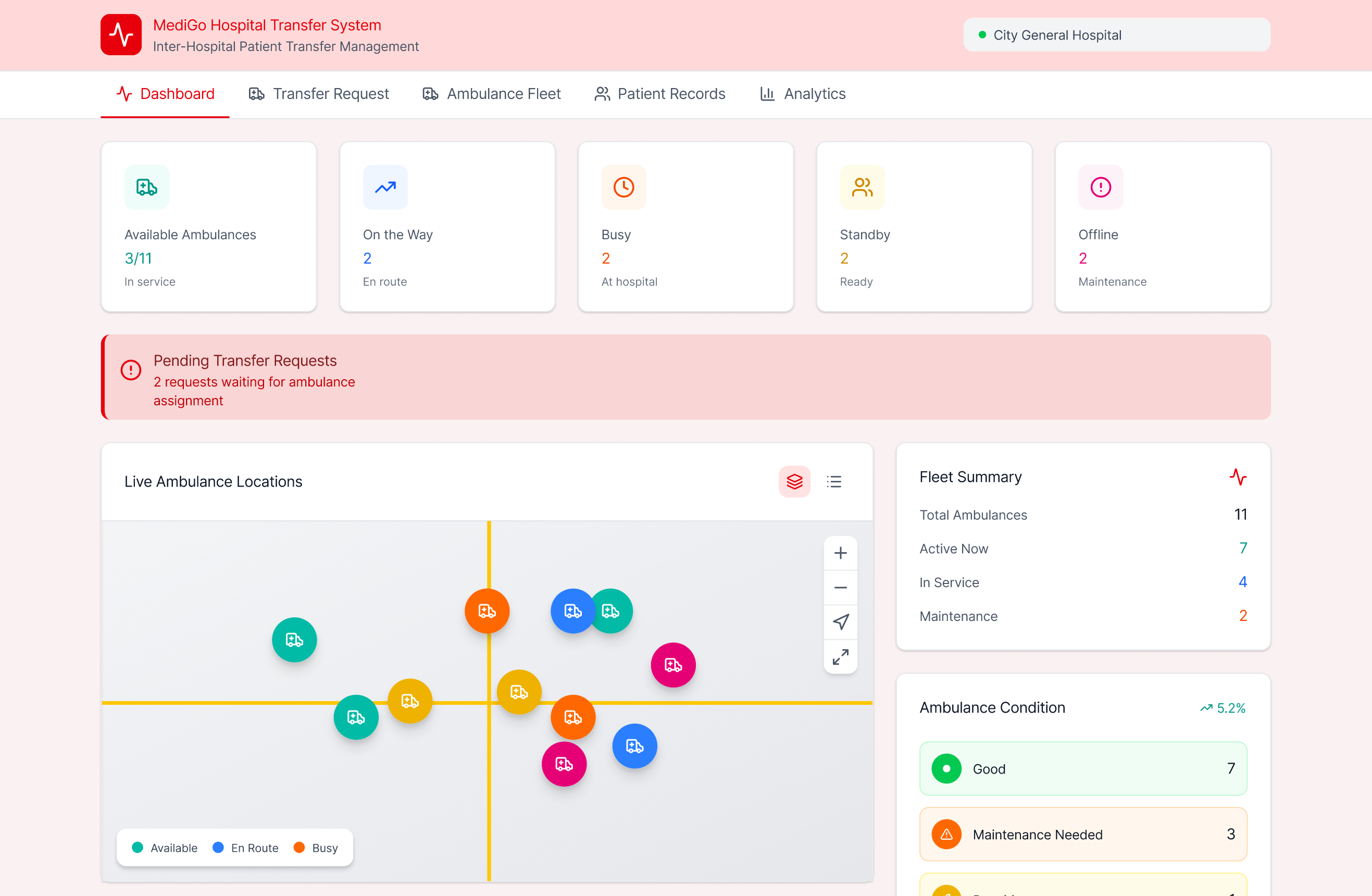Zoom in on the ambulance map
Viewport: 1372px width, 896px height.
pyautogui.click(x=841, y=554)
